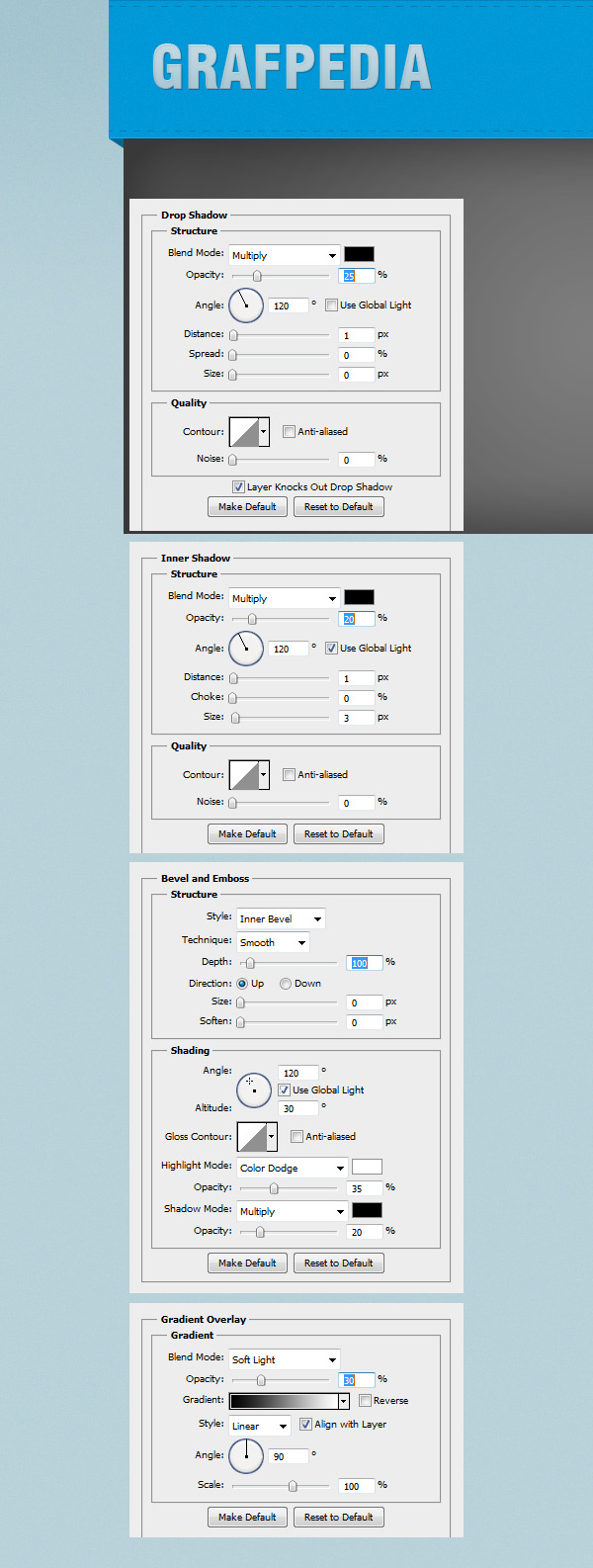Click the black-to-white gradient bar
The width and height of the screenshot is (593, 1568).
tap(284, 1401)
